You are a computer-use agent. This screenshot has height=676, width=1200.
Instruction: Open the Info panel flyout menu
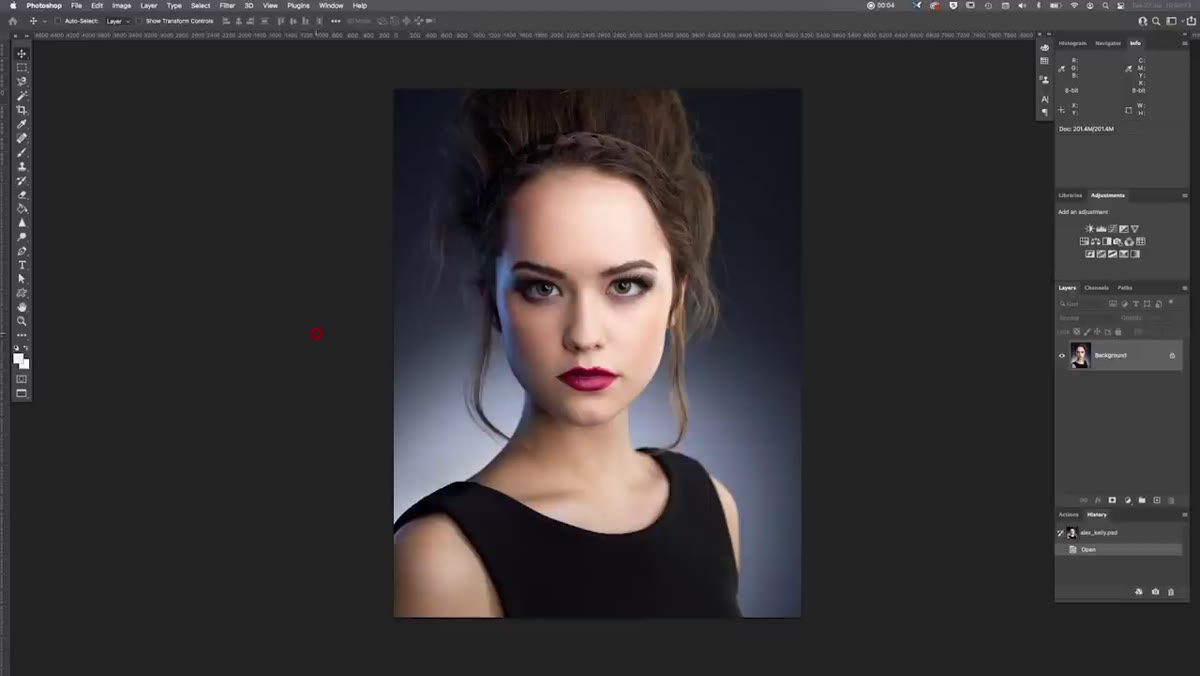coord(1184,43)
